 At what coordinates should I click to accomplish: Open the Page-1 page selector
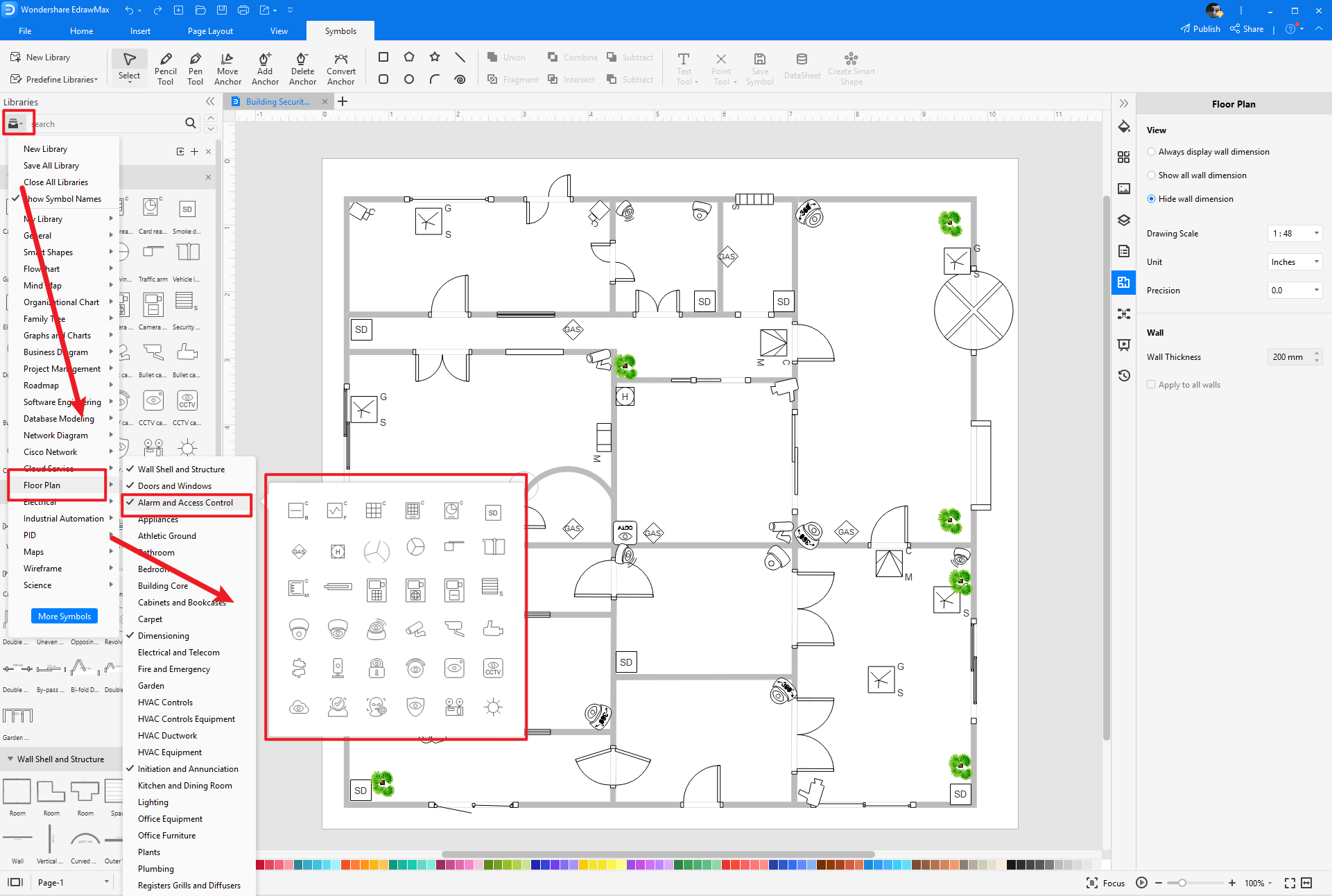[x=73, y=883]
